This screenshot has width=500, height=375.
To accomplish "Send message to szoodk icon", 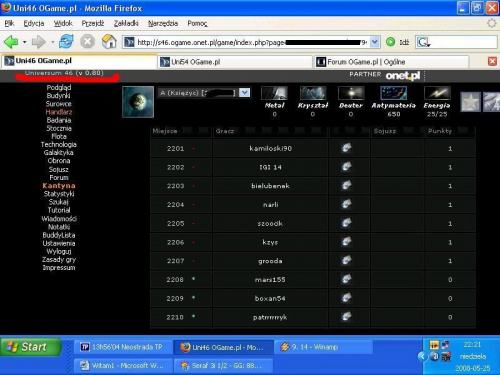I will click(347, 222).
